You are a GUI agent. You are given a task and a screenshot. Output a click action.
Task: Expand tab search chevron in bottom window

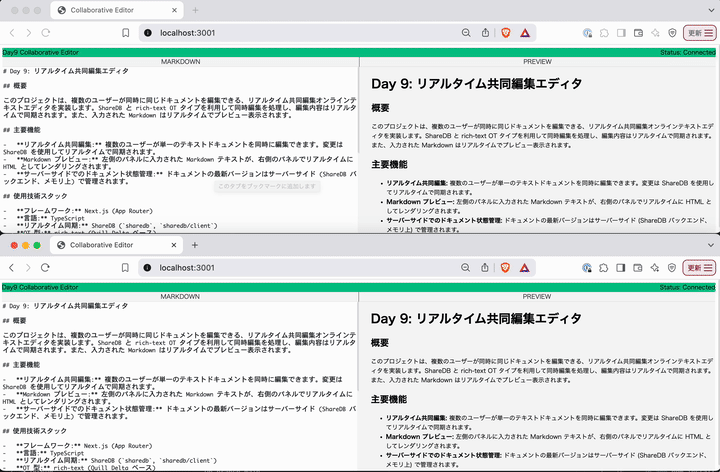710,245
